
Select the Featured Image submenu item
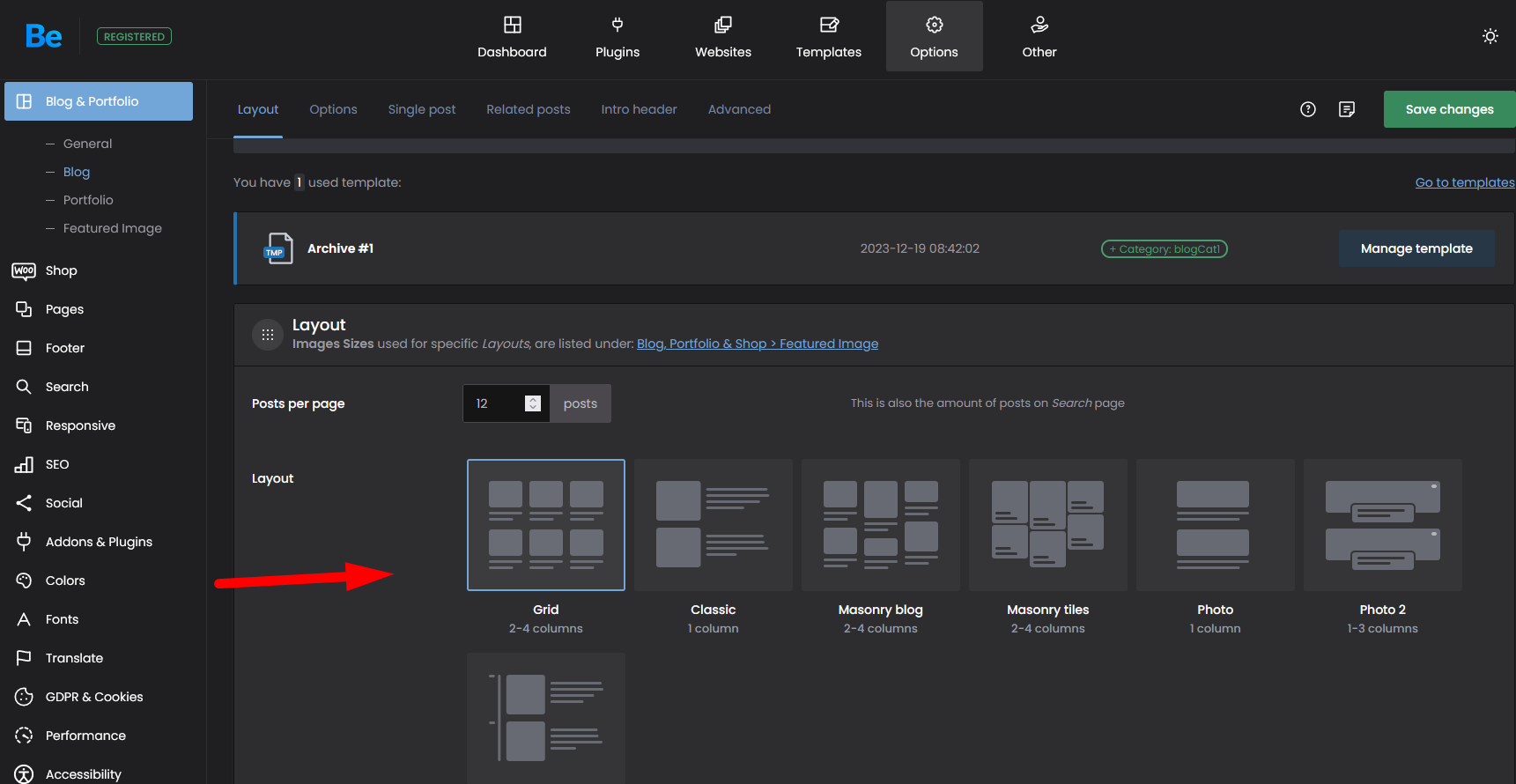point(112,228)
